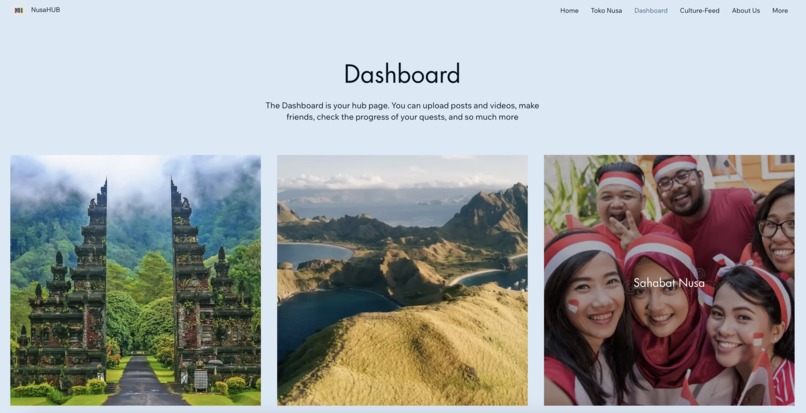Click the NusaHUB logo icon
Image resolution: width=806 pixels, height=413 pixels.
[x=19, y=10]
